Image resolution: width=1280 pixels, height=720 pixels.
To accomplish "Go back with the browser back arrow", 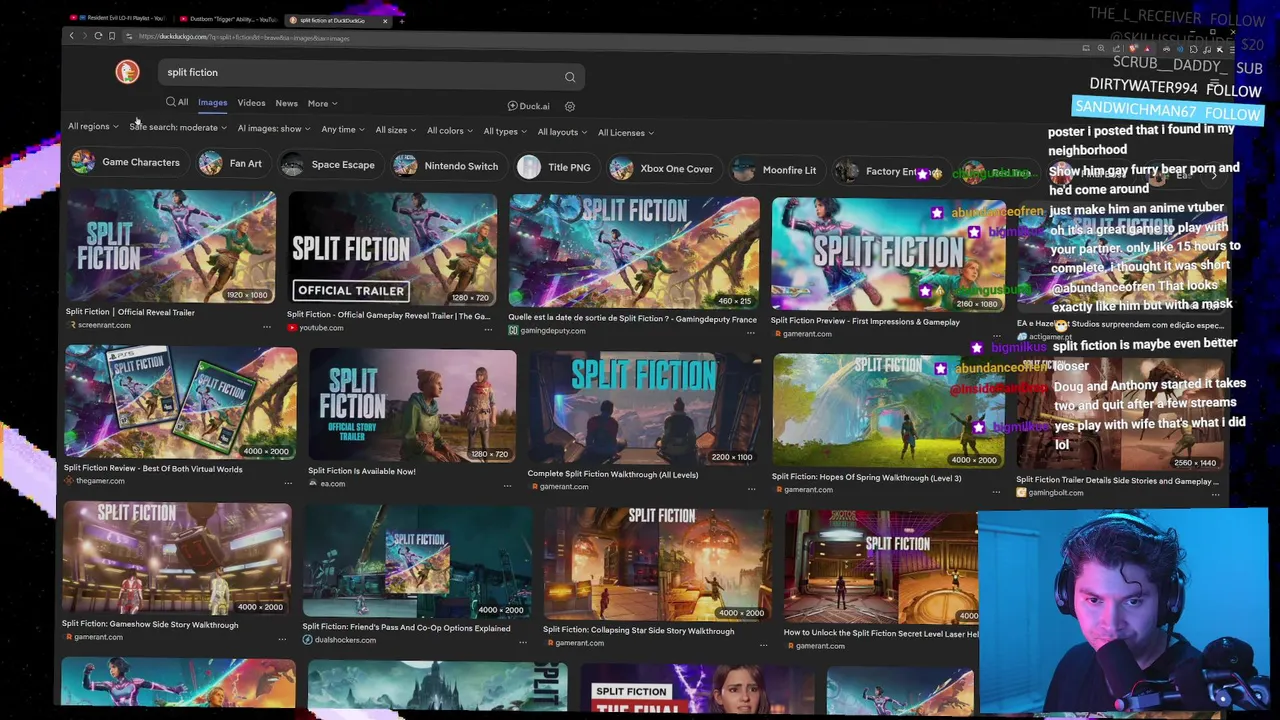I will (71, 36).
